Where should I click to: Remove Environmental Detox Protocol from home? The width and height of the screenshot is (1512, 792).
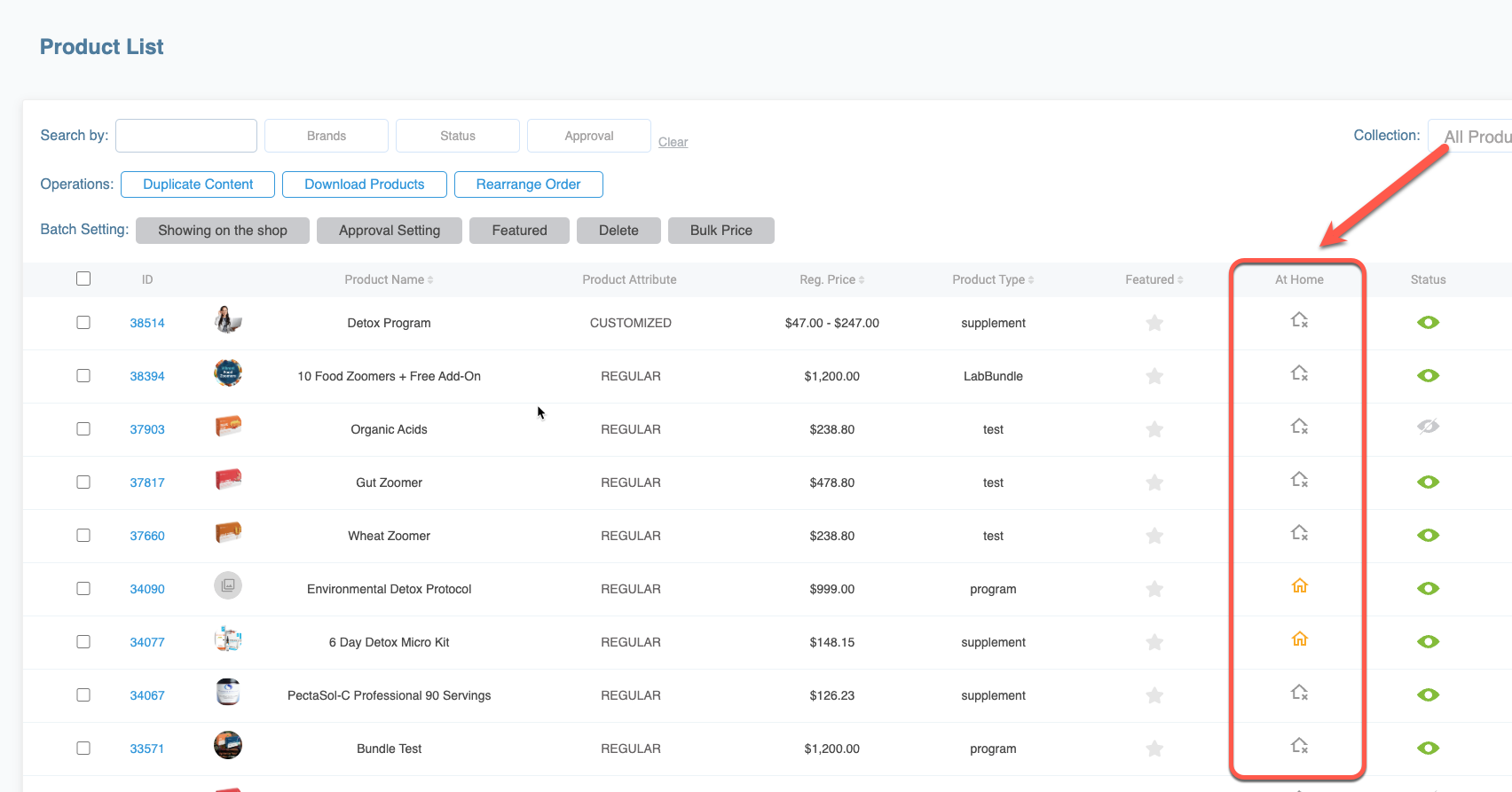(x=1299, y=586)
